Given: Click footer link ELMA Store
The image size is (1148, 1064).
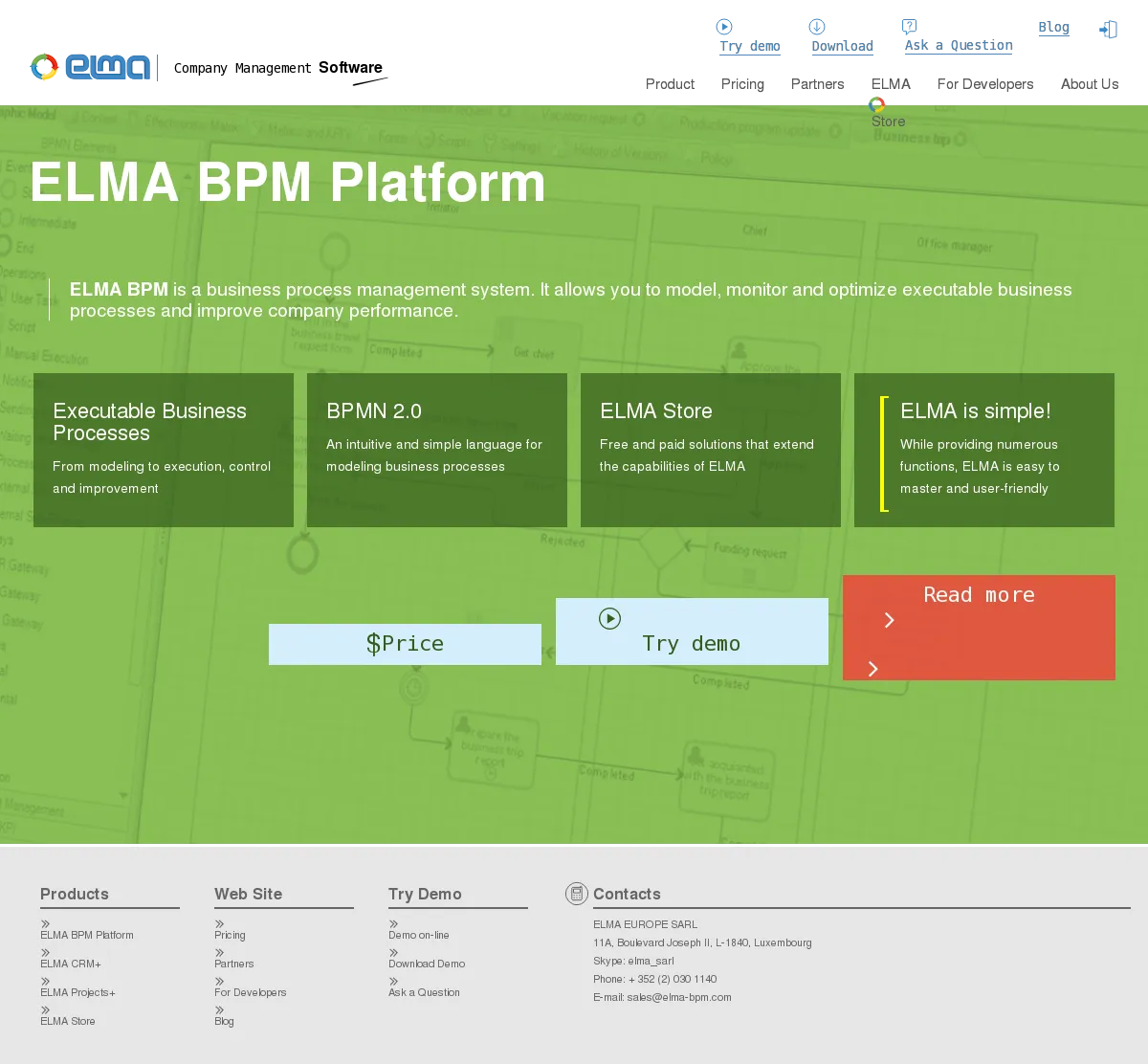Looking at the screenshot, I should click(x=68, y=1021).
